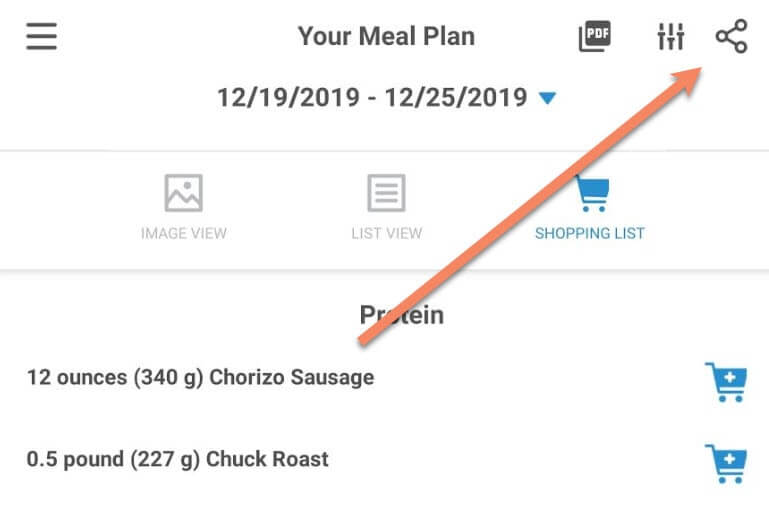The width and height of the screenshot is (769, 512).
Task: Add Chuck Roast to cart
Action: (x=726, y=463)
